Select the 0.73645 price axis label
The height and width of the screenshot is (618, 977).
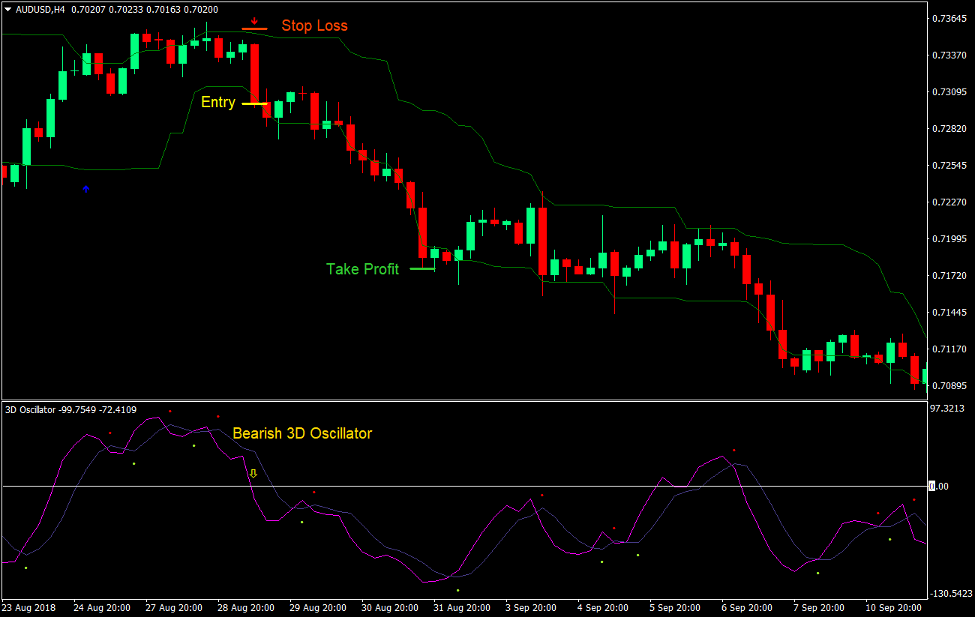(x=949, y=19)
